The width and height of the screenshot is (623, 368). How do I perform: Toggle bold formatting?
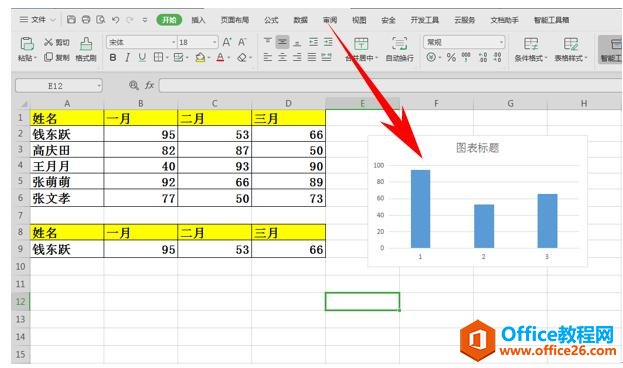[x=113, y=58]
